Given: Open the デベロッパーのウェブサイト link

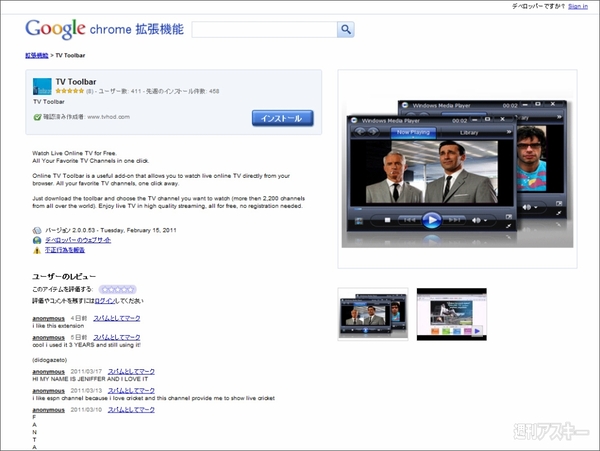Looking at the screenshot, I should (x=78, y=240).
